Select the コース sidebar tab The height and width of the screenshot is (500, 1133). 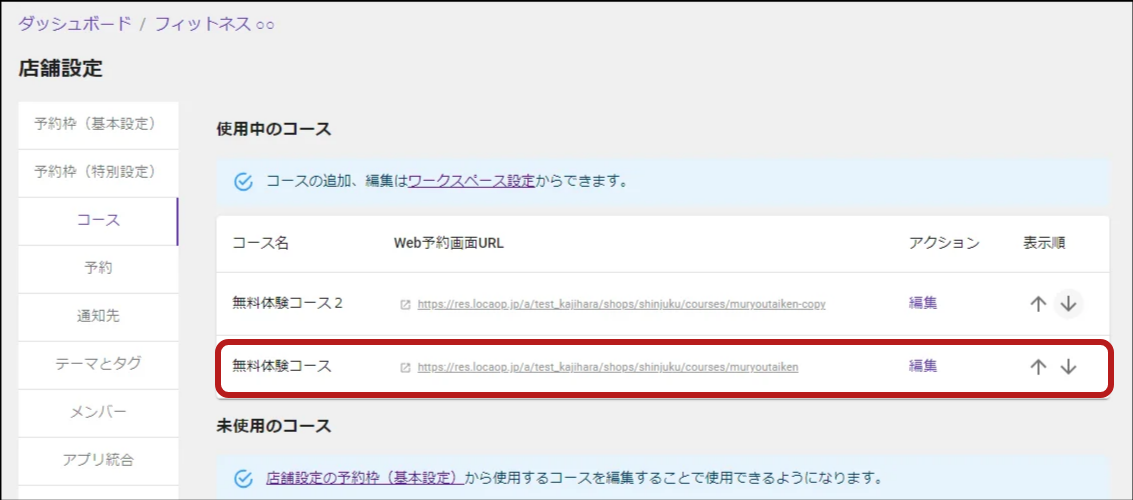pos(98,221)
